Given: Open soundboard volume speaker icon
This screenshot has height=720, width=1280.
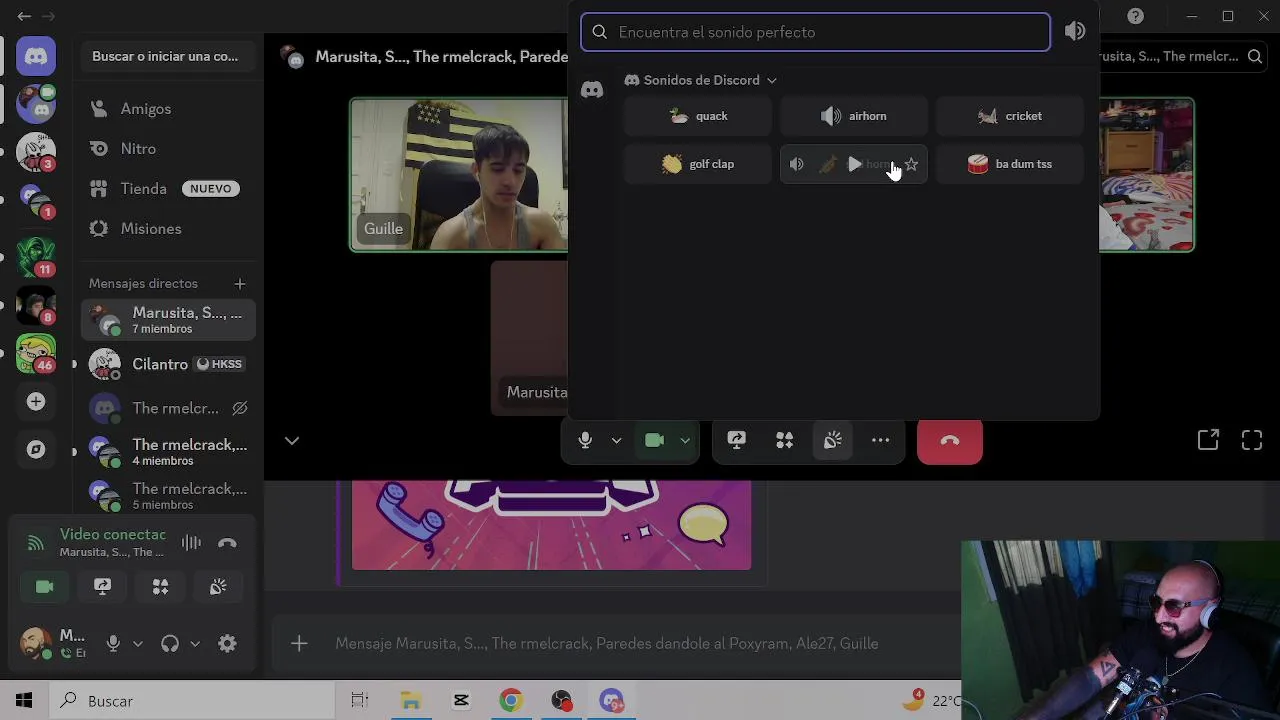Looking at the screenshot, I should click(x=1075, y=32).
